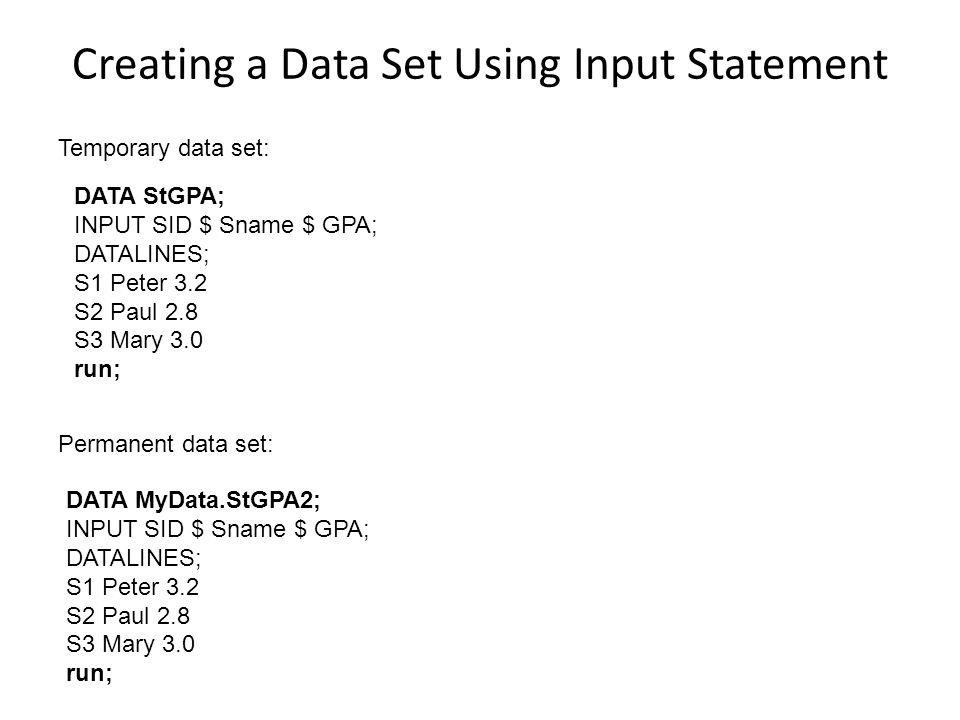960x720 pixels.
Task: Click the second 'DATALINES;' line
Action: (x=133, y=558)
